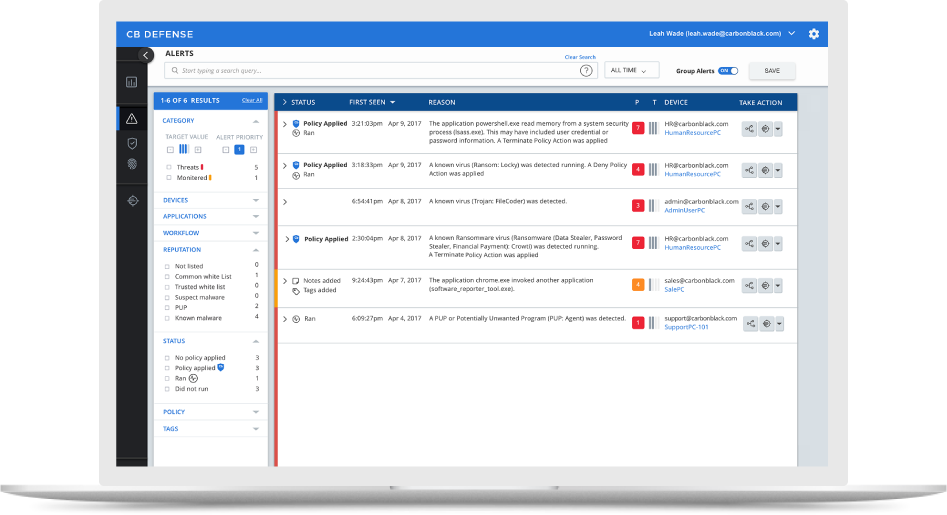This screenshot has height=515, width=947.
Task: Check the Known malware checkbox
Action: pyautogui.click(x=167, y=318)
